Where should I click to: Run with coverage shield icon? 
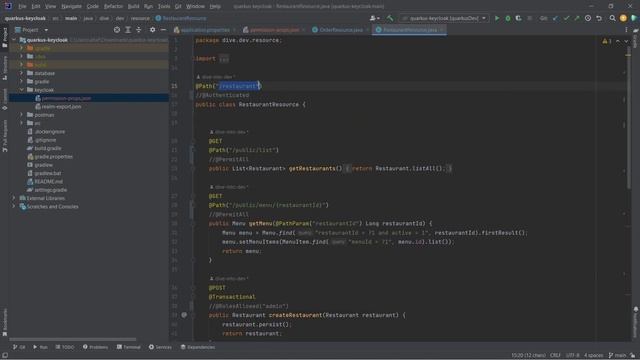[518, 18]
